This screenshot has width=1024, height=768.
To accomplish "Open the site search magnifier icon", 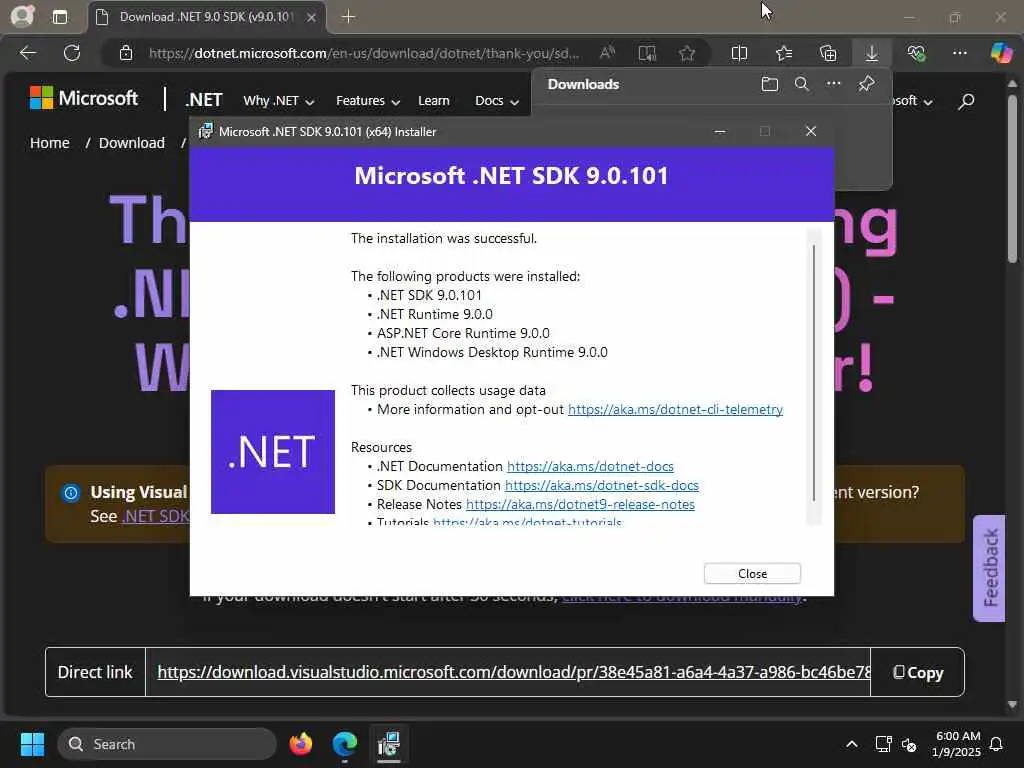I will [966, 101].
